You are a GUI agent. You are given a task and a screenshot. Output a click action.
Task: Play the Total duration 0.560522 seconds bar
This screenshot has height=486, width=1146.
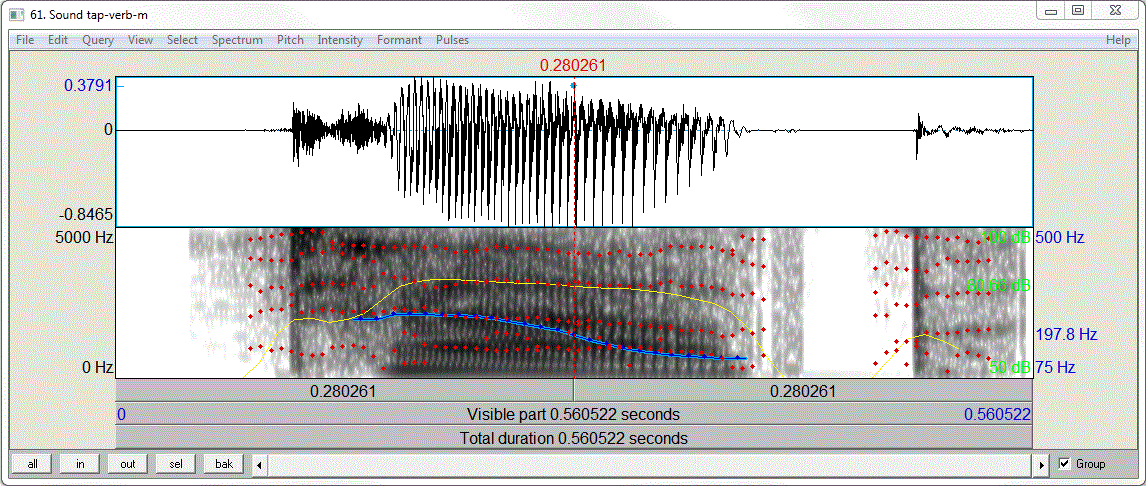574,438
